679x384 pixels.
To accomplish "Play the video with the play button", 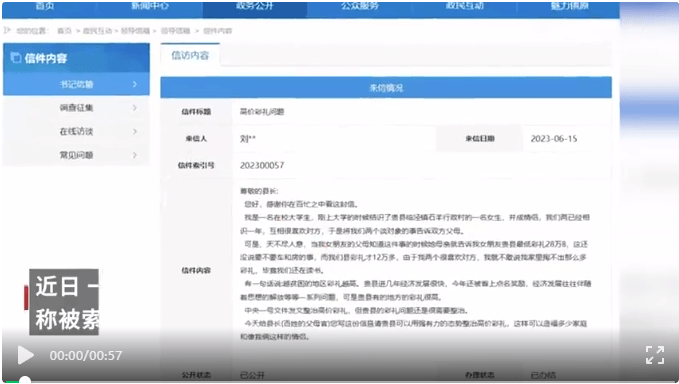I will [x=26, y=355].
